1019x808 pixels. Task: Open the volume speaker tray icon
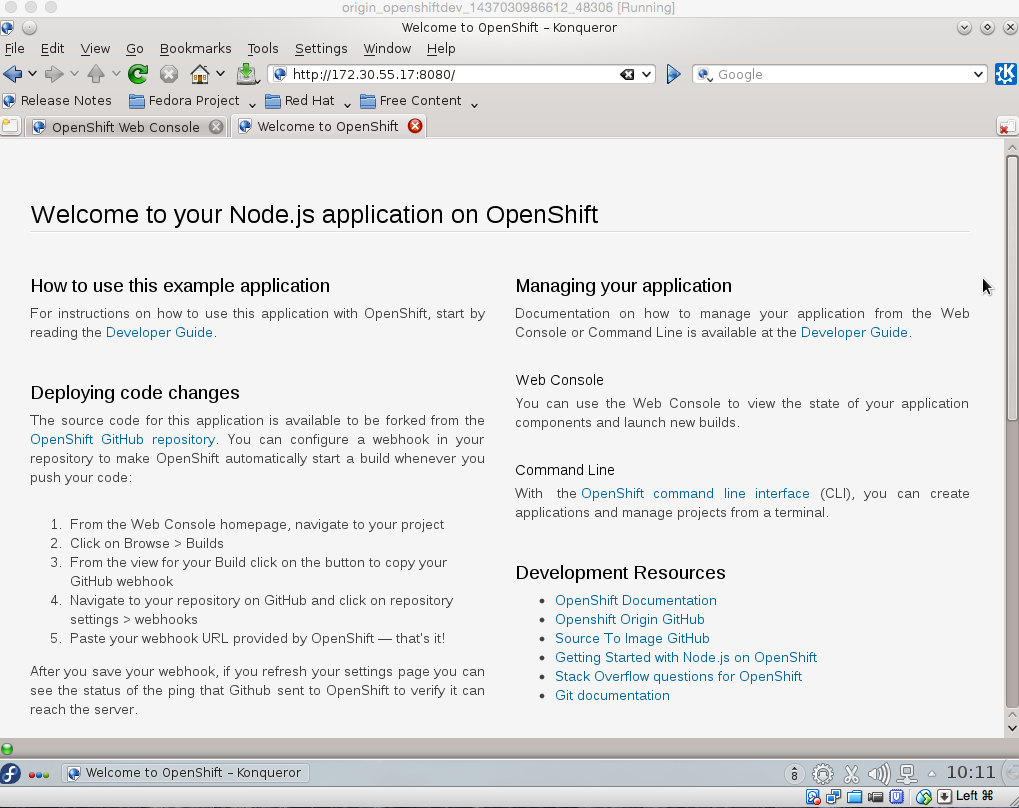[x=879, y=774]
